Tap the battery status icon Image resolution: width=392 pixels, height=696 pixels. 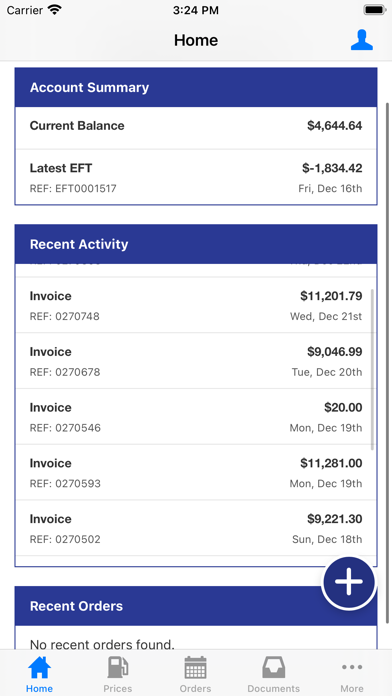pos(374,10)
